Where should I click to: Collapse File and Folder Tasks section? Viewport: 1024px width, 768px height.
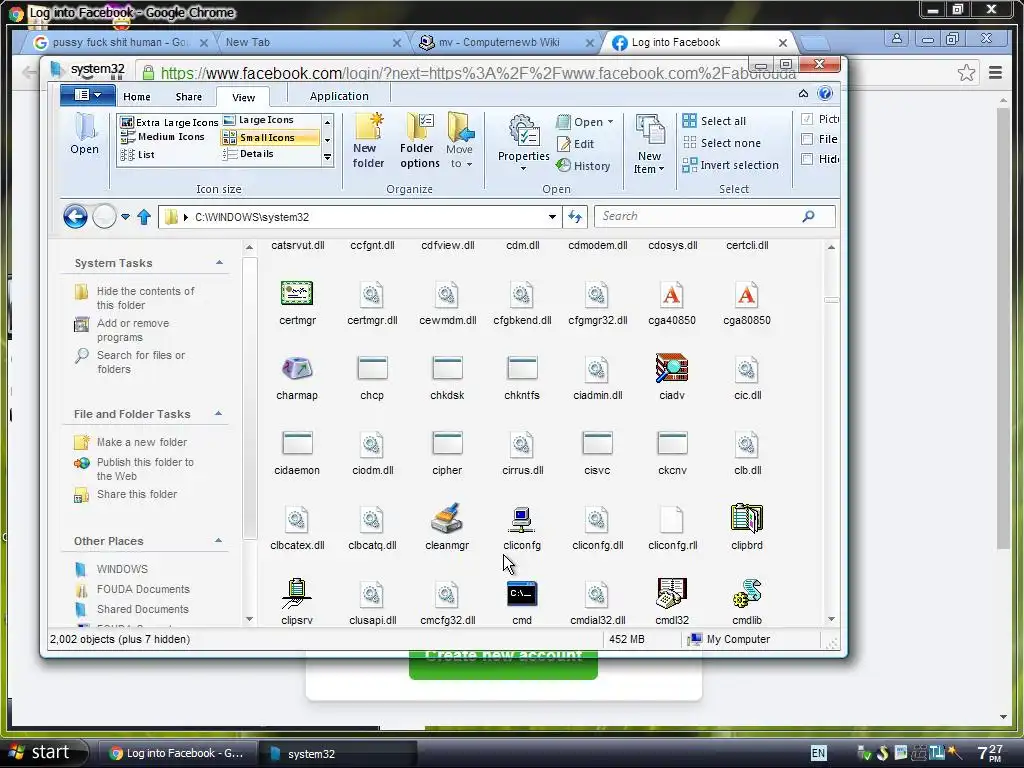(219, 413)
